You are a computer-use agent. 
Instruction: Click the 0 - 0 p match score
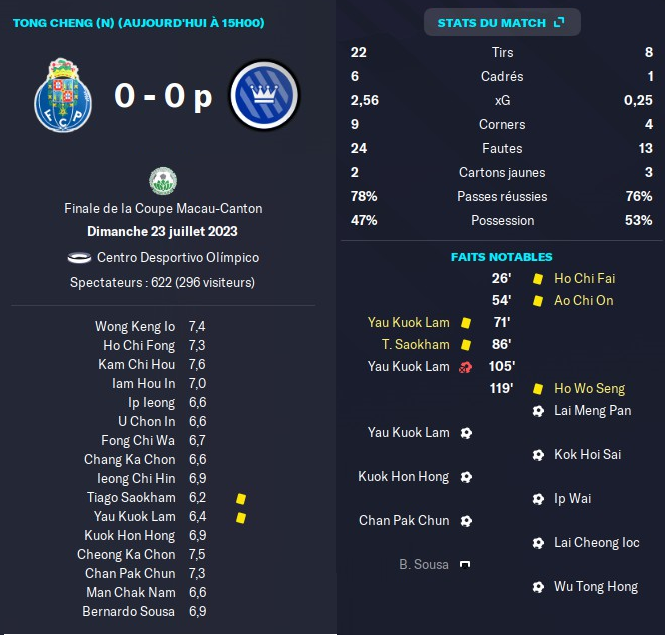click(163, 97)
